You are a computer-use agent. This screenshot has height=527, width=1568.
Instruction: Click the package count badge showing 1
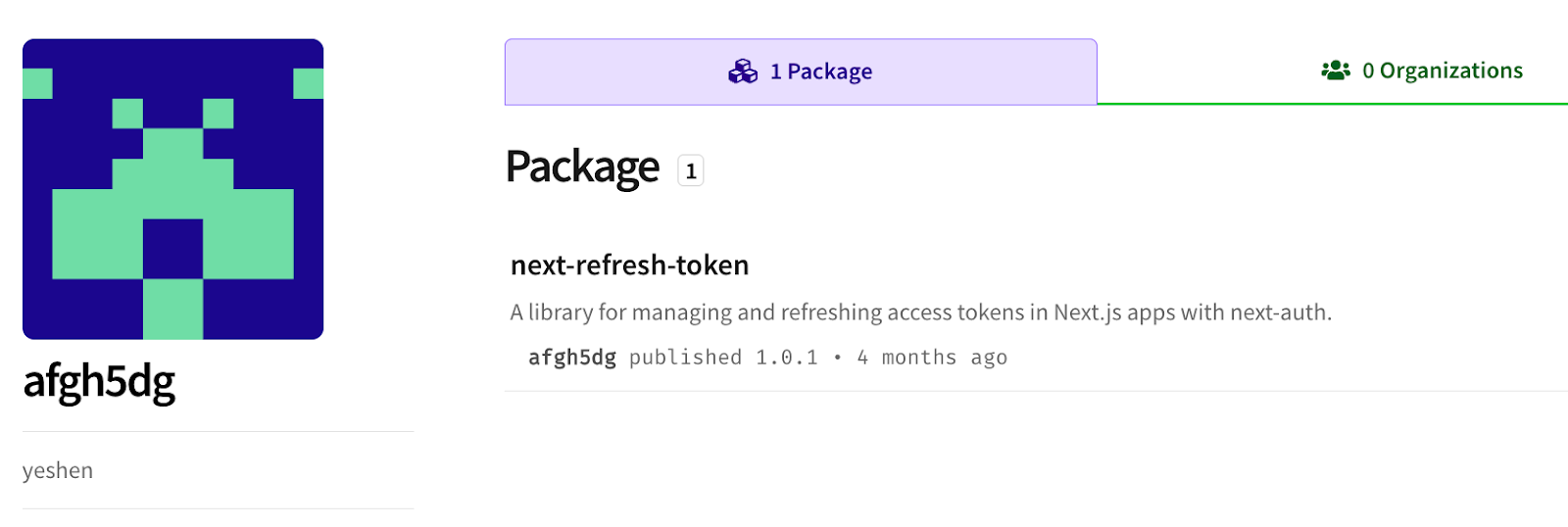(x=691, y=171)
